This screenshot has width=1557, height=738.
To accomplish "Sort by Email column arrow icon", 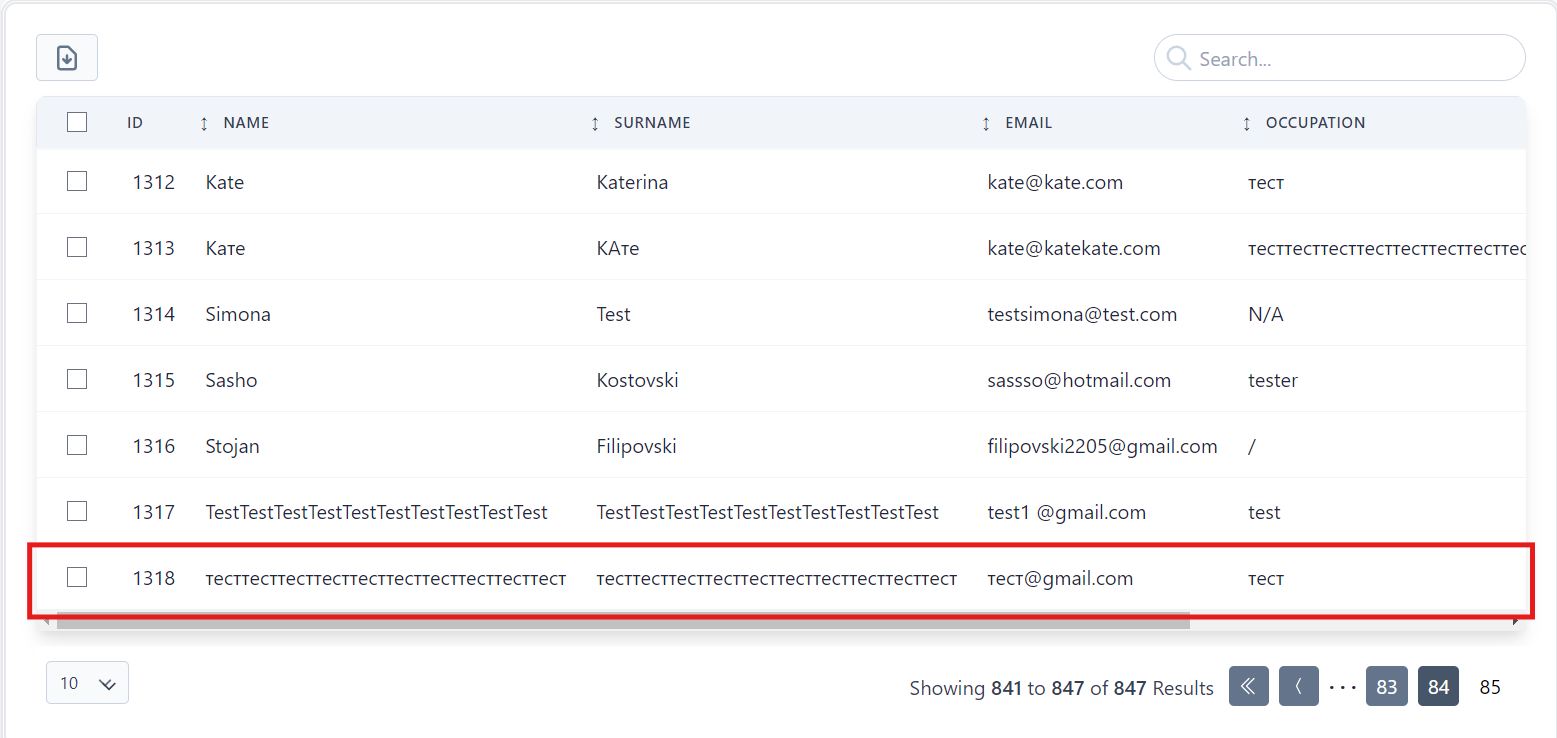I will coord(986,123).
